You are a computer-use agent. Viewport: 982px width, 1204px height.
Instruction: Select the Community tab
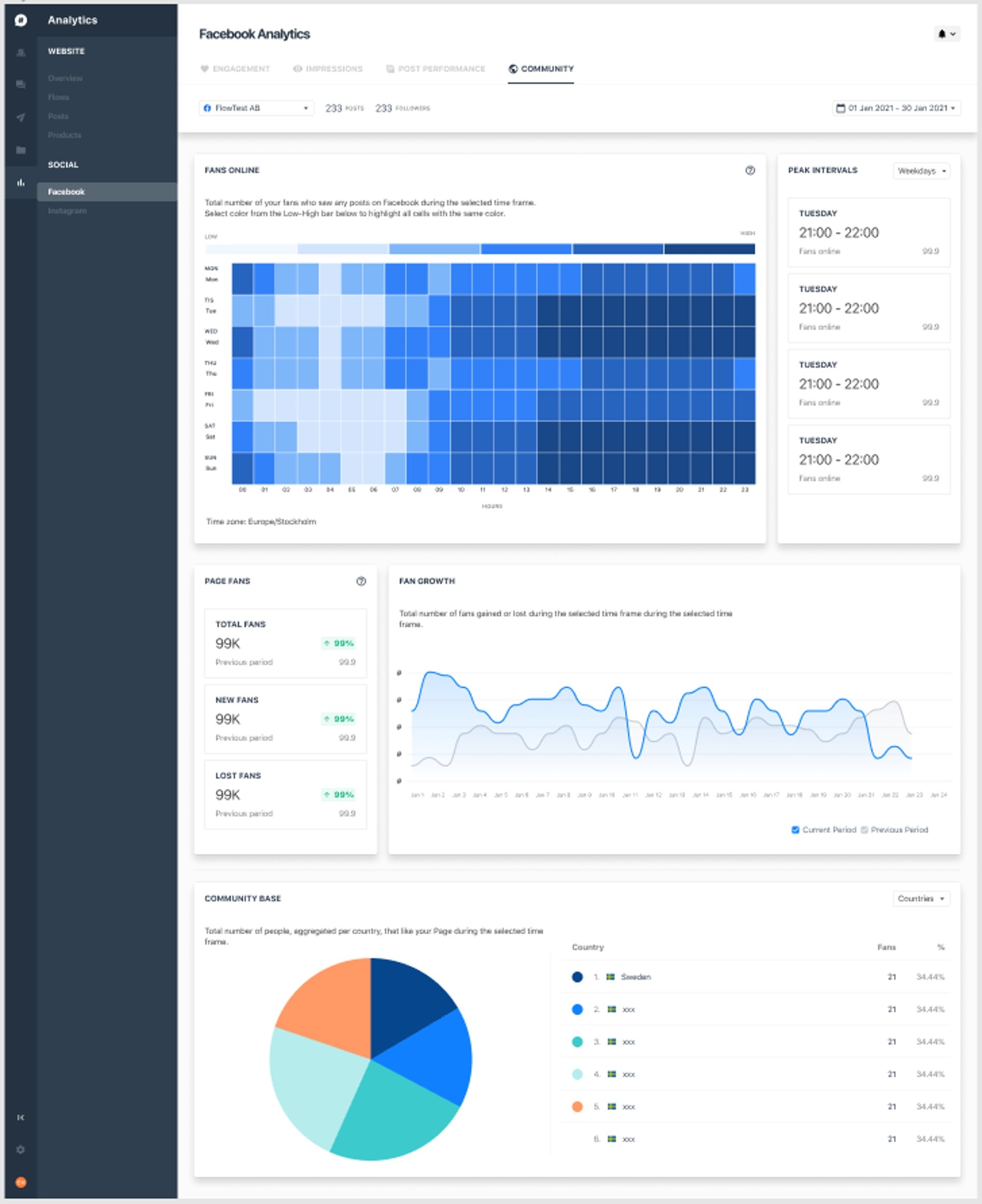[541, 68]
